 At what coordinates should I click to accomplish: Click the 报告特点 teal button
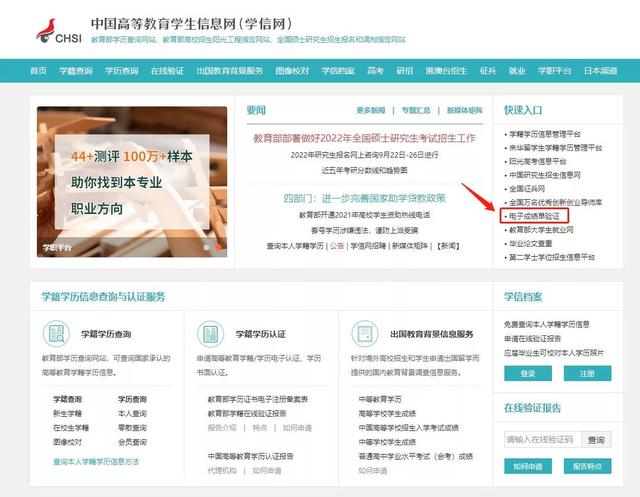[587, 466]
